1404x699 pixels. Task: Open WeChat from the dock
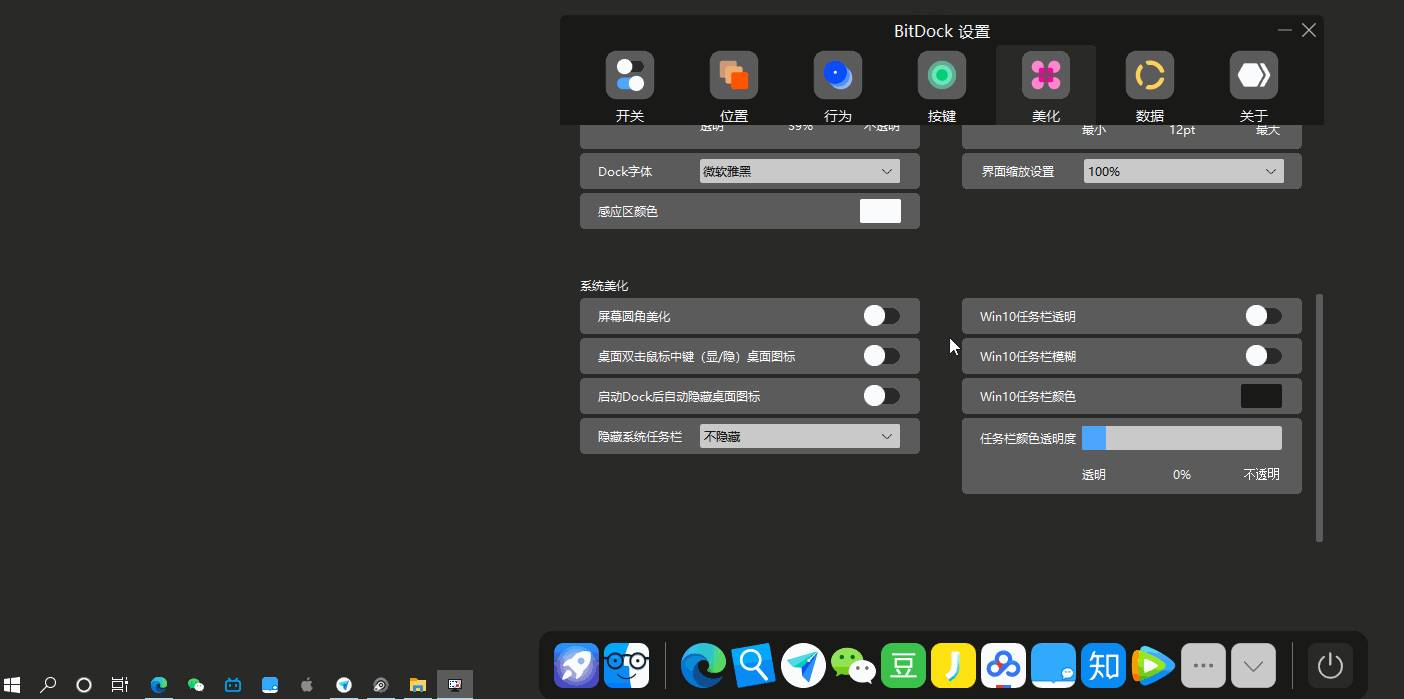[853, 665]
